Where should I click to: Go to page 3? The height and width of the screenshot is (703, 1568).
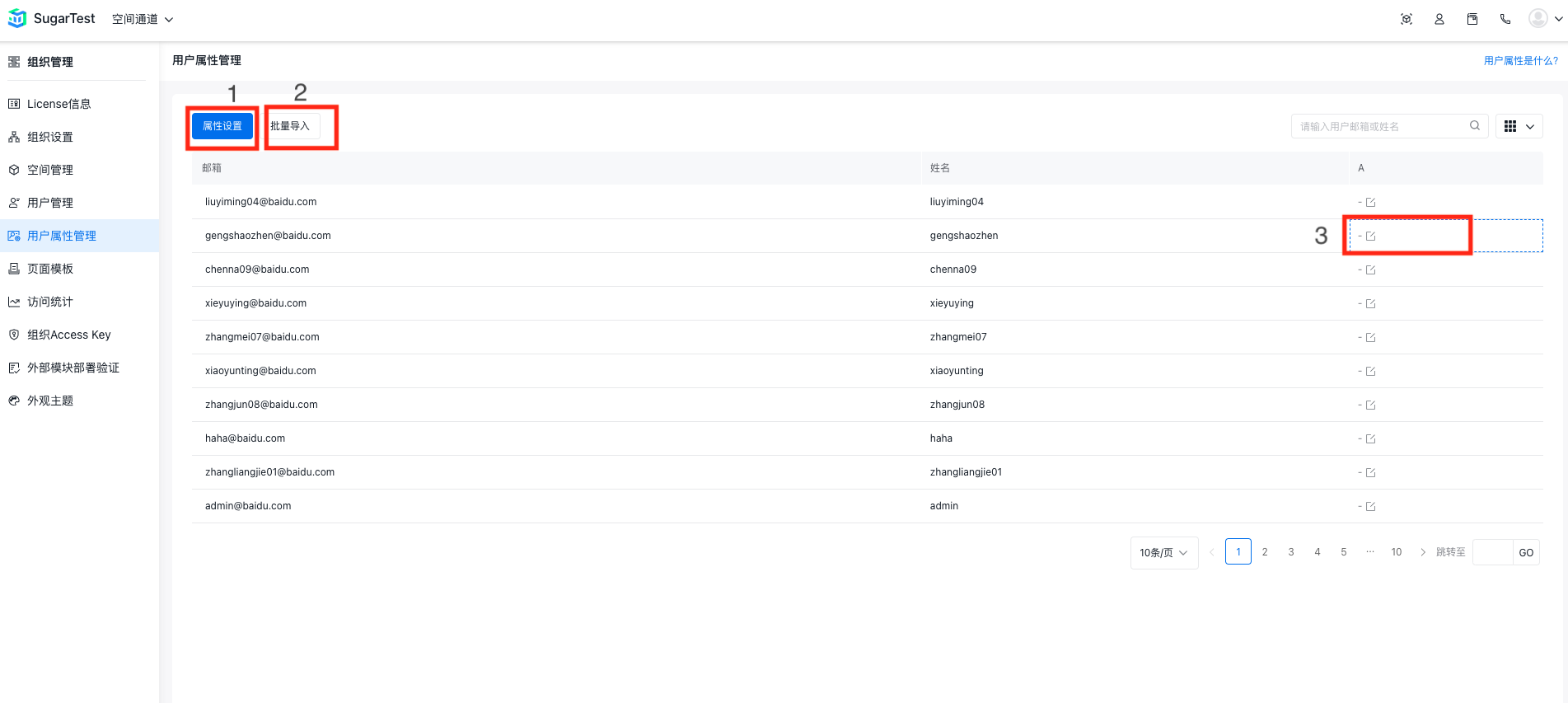[1291, 552]
